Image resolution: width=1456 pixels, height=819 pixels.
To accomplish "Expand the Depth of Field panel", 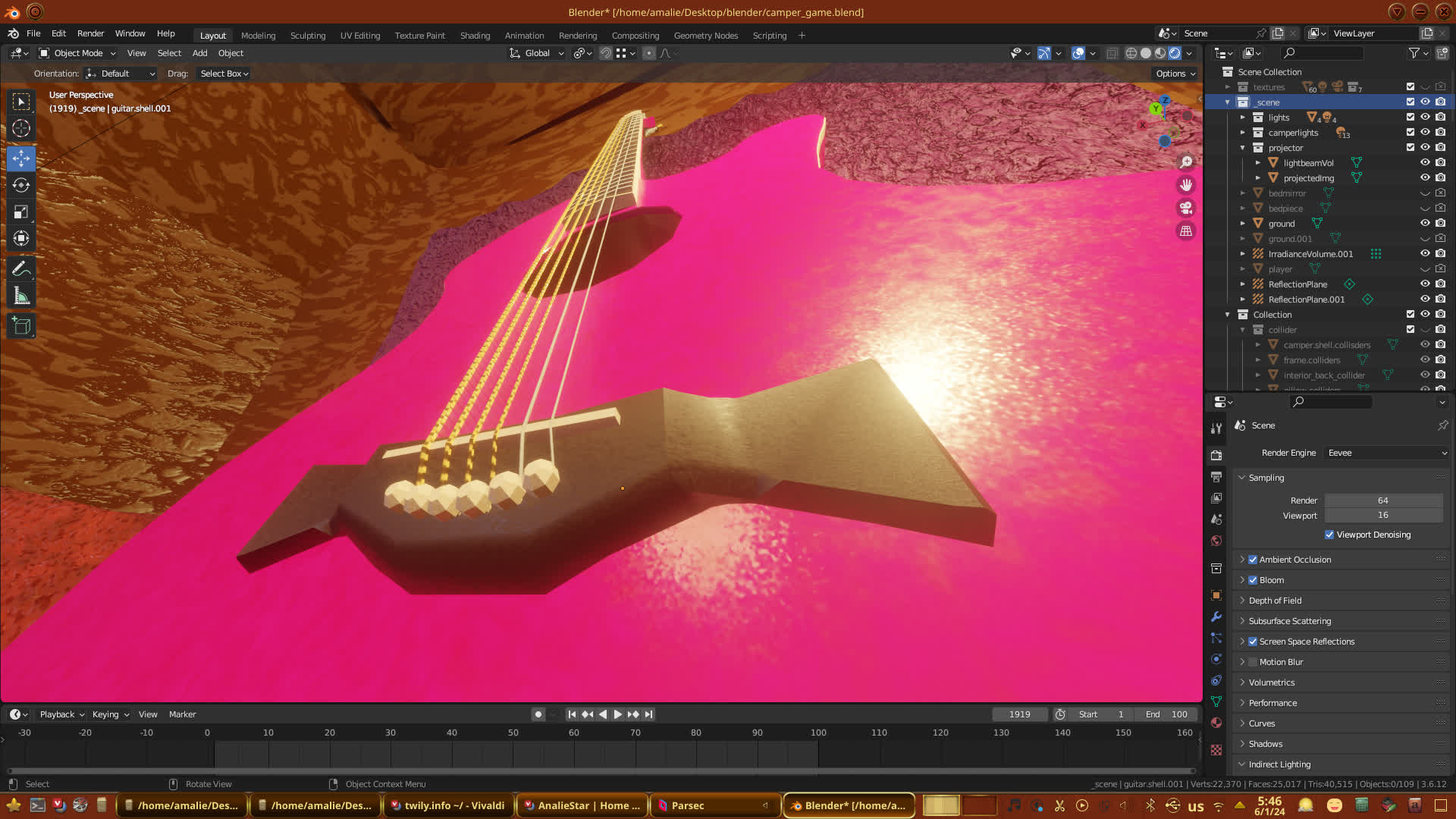I will tap(1275, 601).
